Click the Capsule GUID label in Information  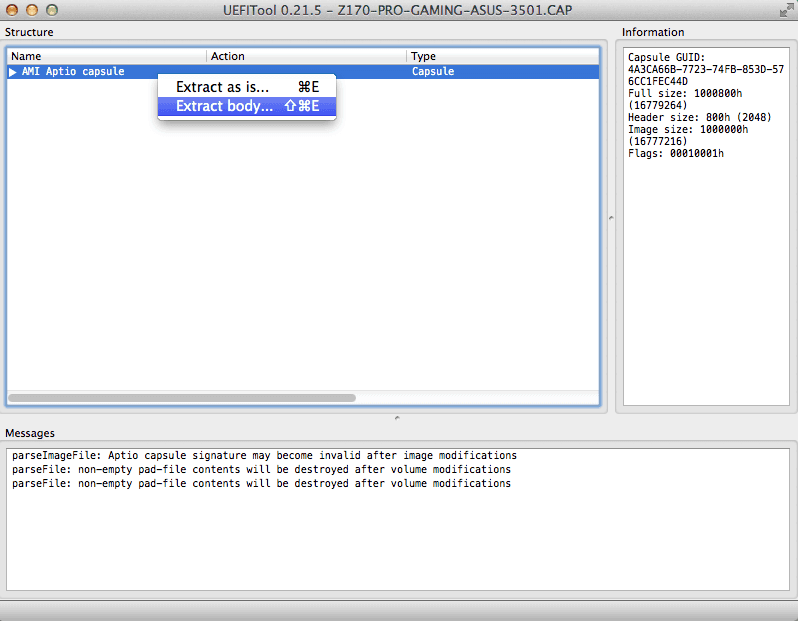[666, 57]
